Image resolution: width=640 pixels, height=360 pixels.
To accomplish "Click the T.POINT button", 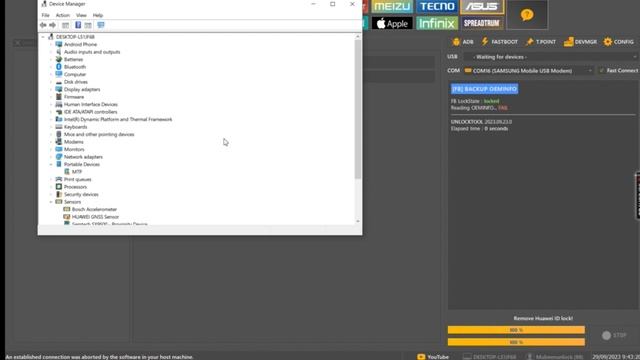I will click(x=541, y=42).
